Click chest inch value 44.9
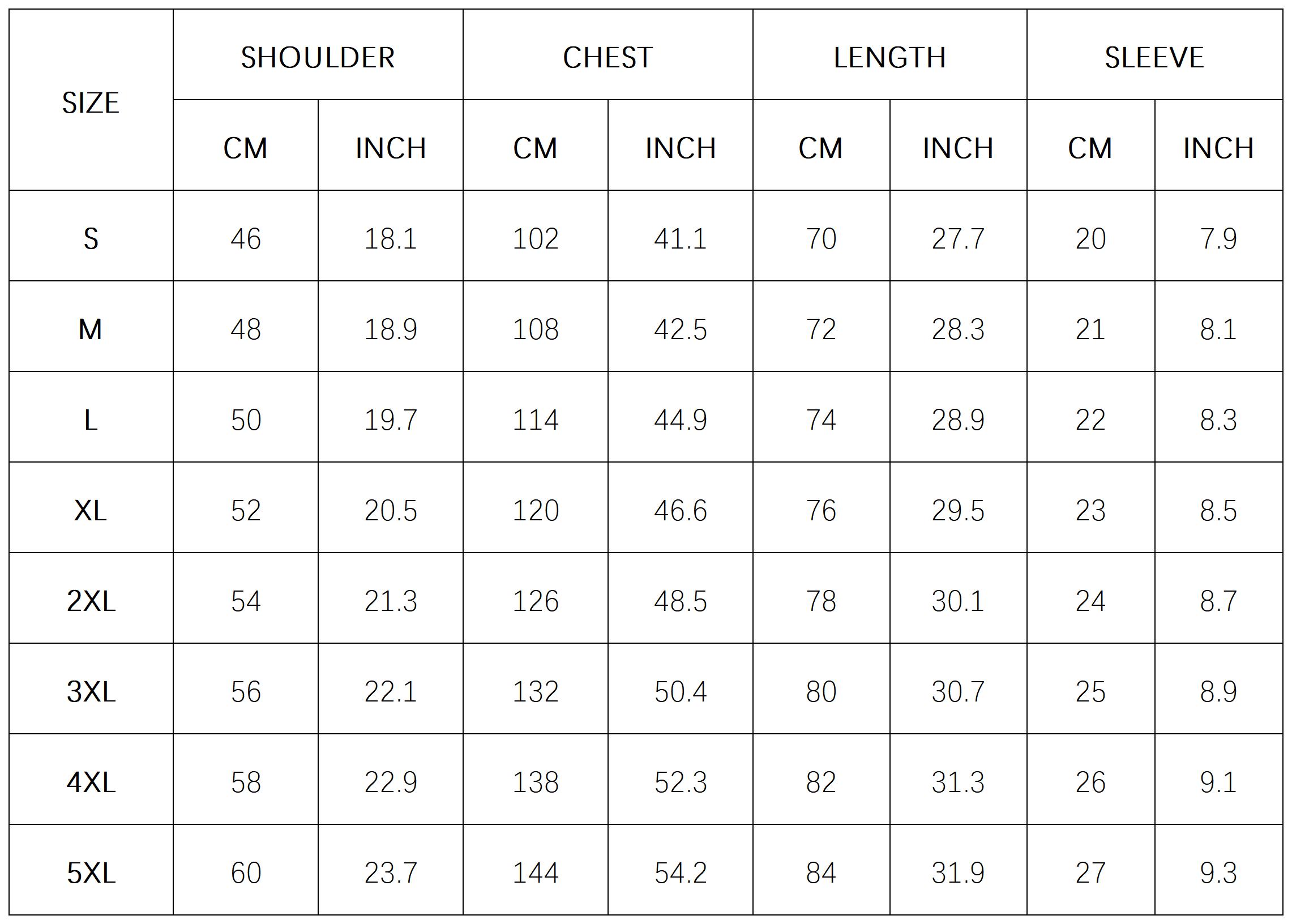This screenshot has height=924, width=1292. coord(680,420)
